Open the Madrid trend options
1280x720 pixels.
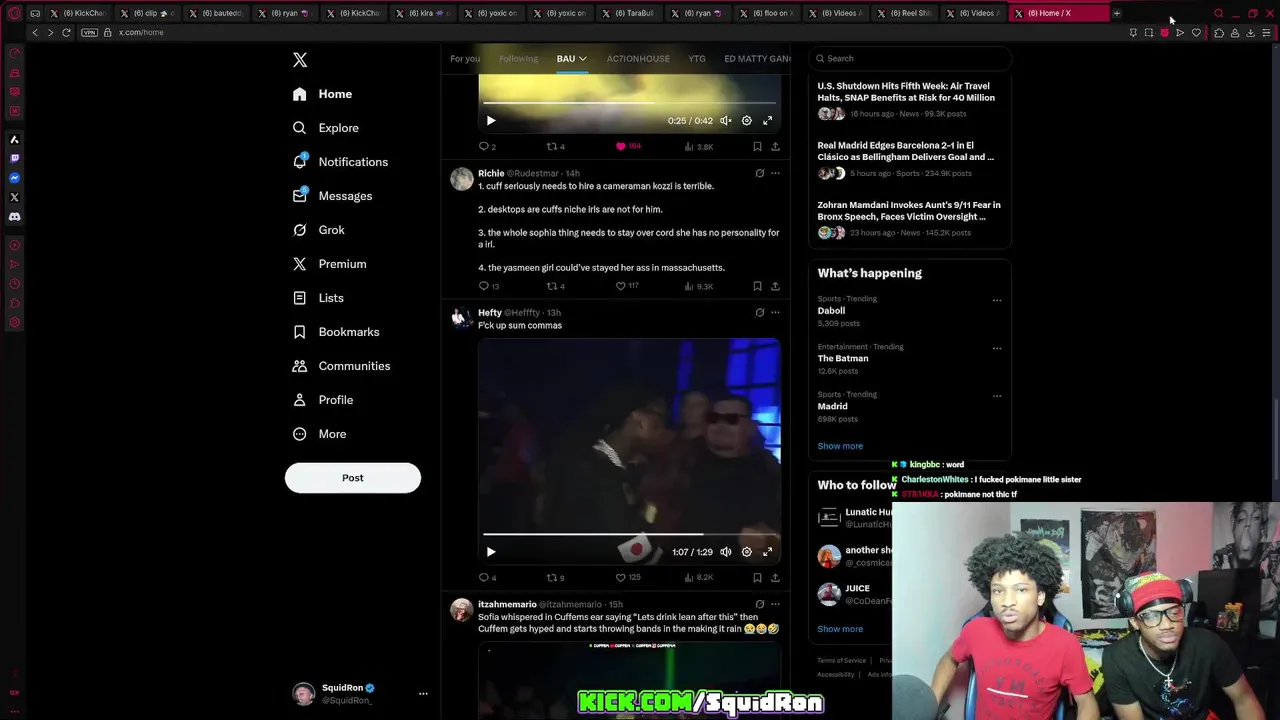pos(996,396)
